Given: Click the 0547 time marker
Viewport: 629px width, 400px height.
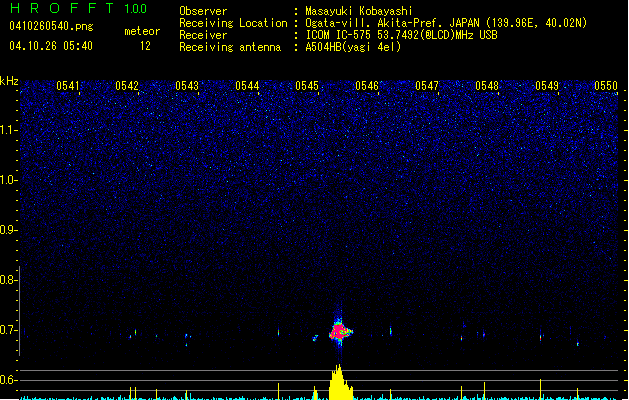Looking at the screenshot, I should [x=427, y=85].
